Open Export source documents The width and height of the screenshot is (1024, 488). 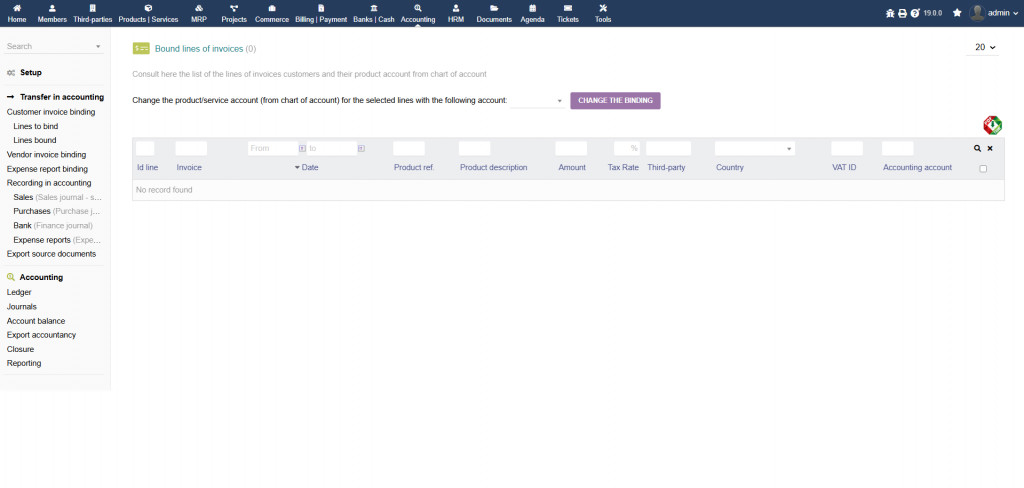52,253
